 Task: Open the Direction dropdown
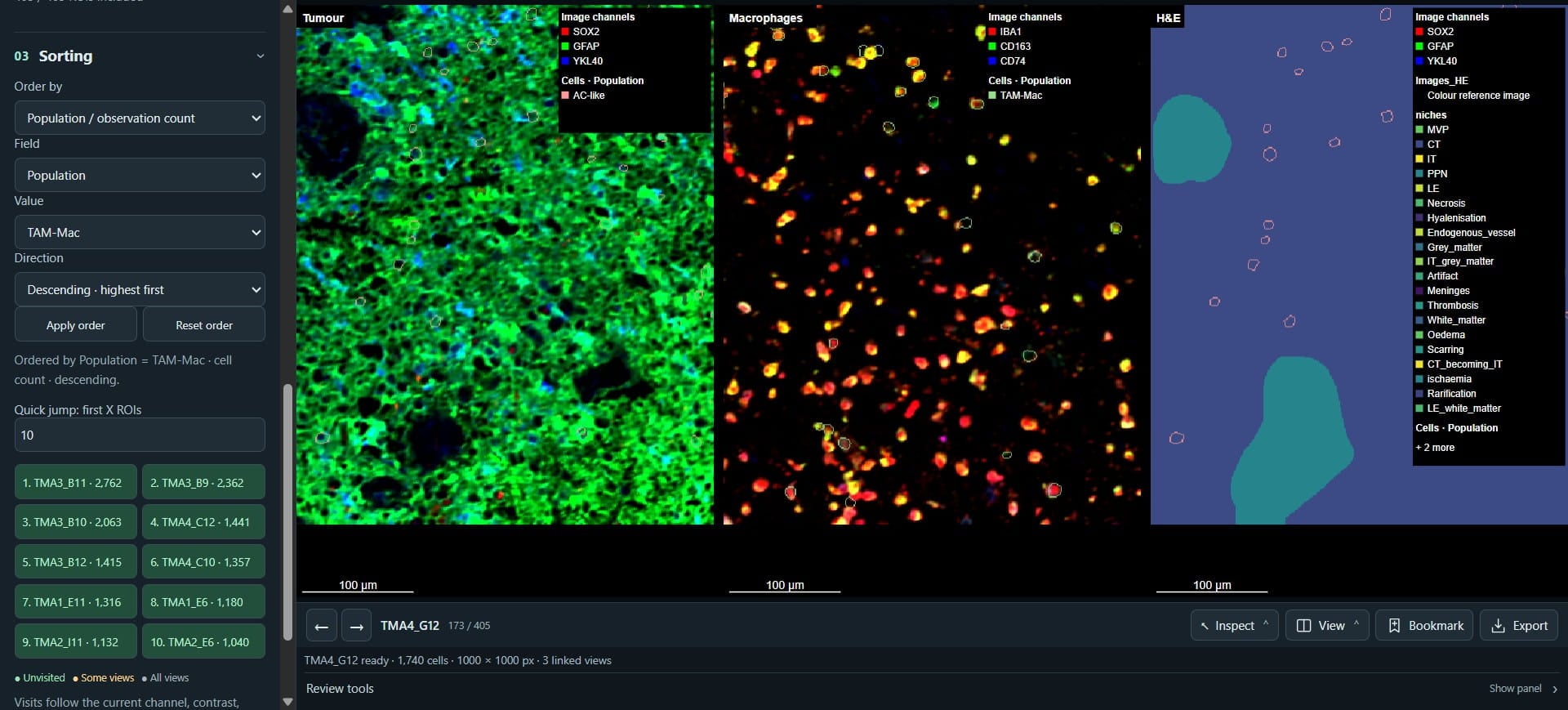point(140,289)
